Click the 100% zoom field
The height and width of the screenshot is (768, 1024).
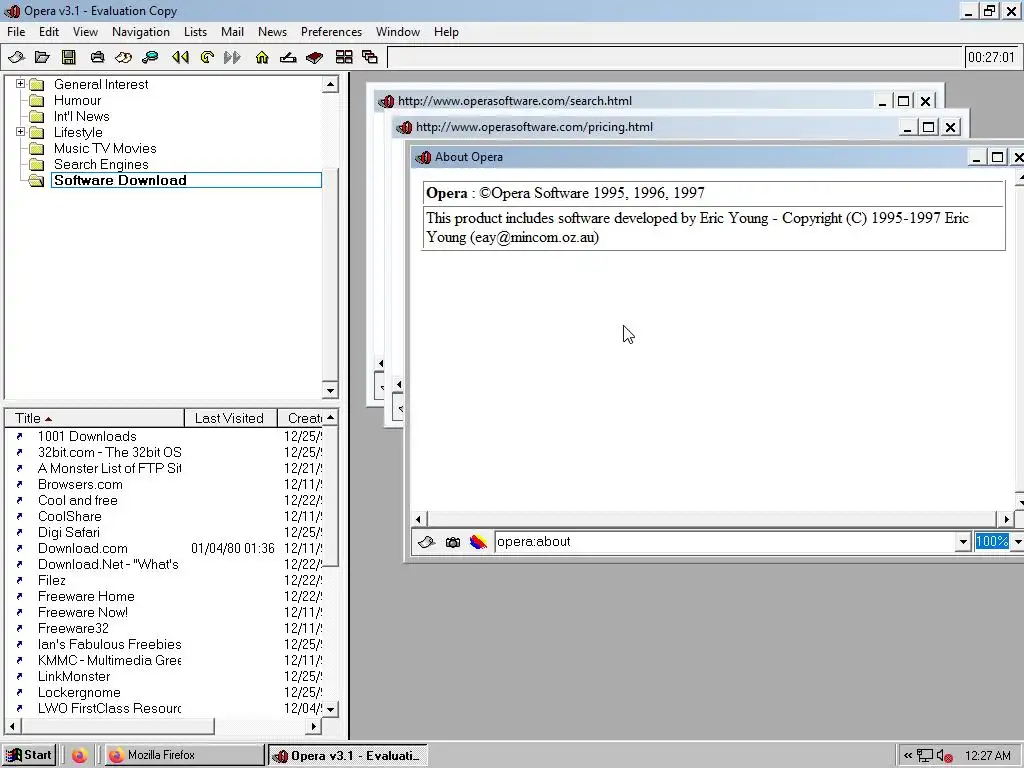[992, 542]
